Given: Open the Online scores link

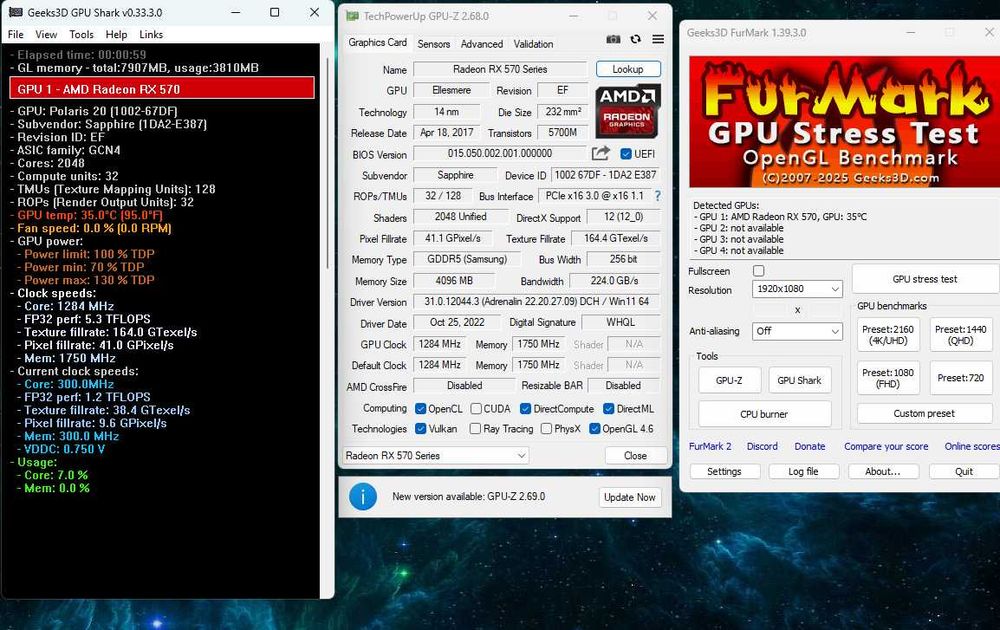Looking at the screenshot, I should (972, 446).
